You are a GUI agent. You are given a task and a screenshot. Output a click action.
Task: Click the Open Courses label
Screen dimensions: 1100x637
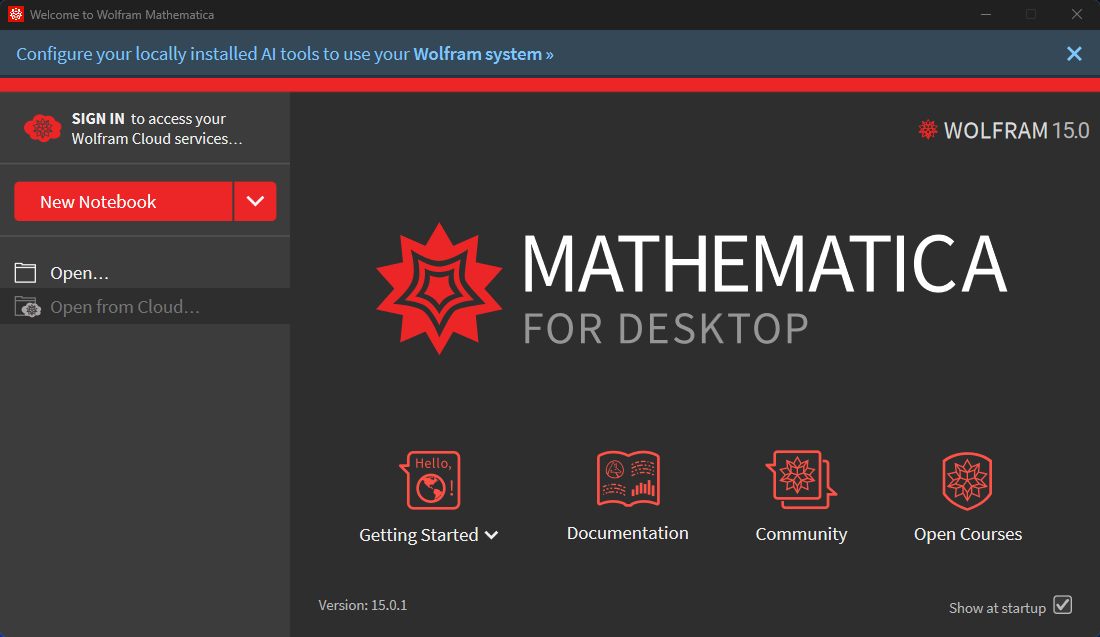[967, 534]
